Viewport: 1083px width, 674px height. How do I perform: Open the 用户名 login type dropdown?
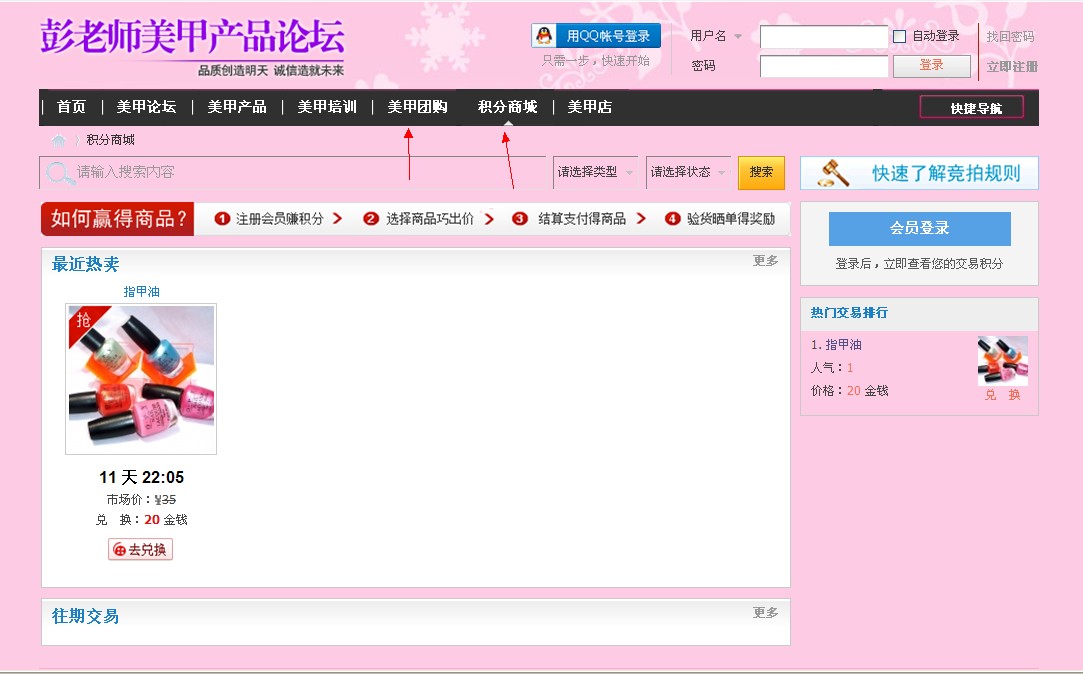click(x=738, y=36)
